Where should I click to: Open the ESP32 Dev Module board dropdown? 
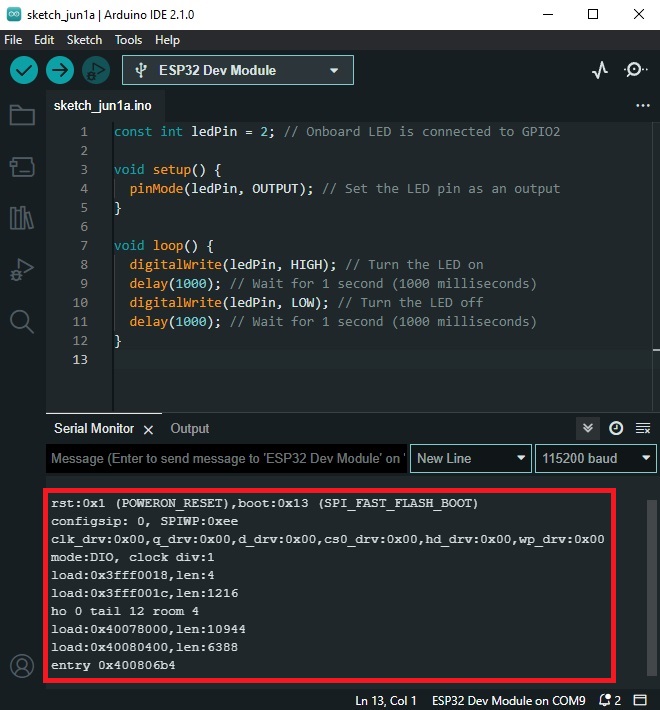[238, 70]
